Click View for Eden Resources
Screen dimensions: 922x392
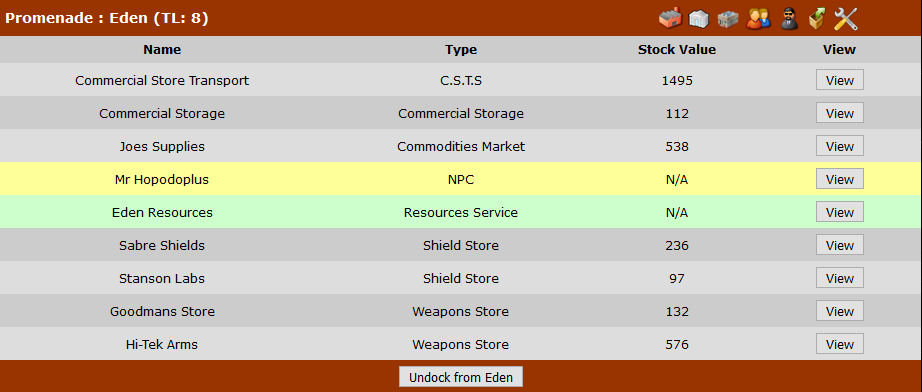[x=840, y=212]
